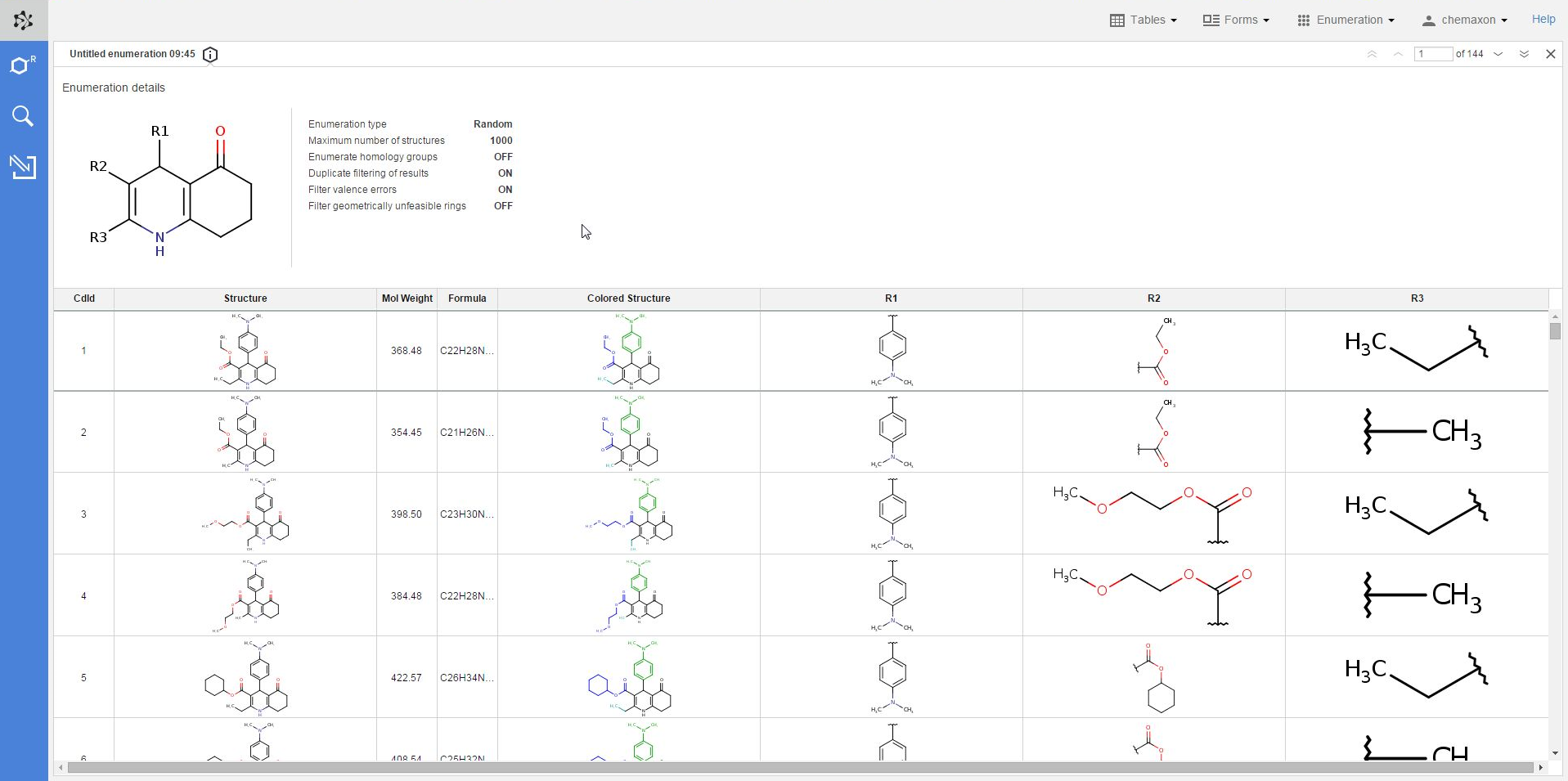Click the Help link
This screenshot has width=1568, height=781.
[1543, 20]
